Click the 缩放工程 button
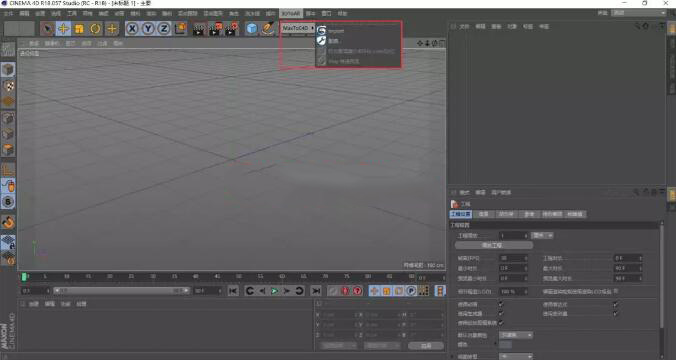Image resolution: width=676 pixels, height=360 pixels. point(494,245)
